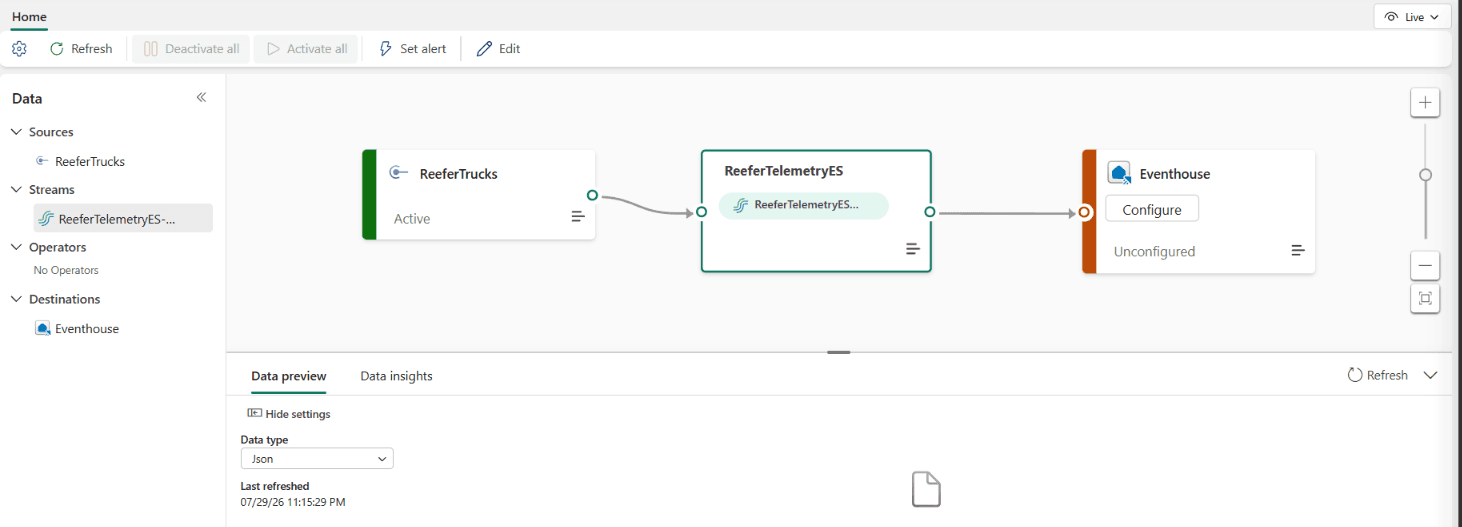Click the ReeferTrucks node icon on canvas

pyautogui.click(x=398, y=172)
